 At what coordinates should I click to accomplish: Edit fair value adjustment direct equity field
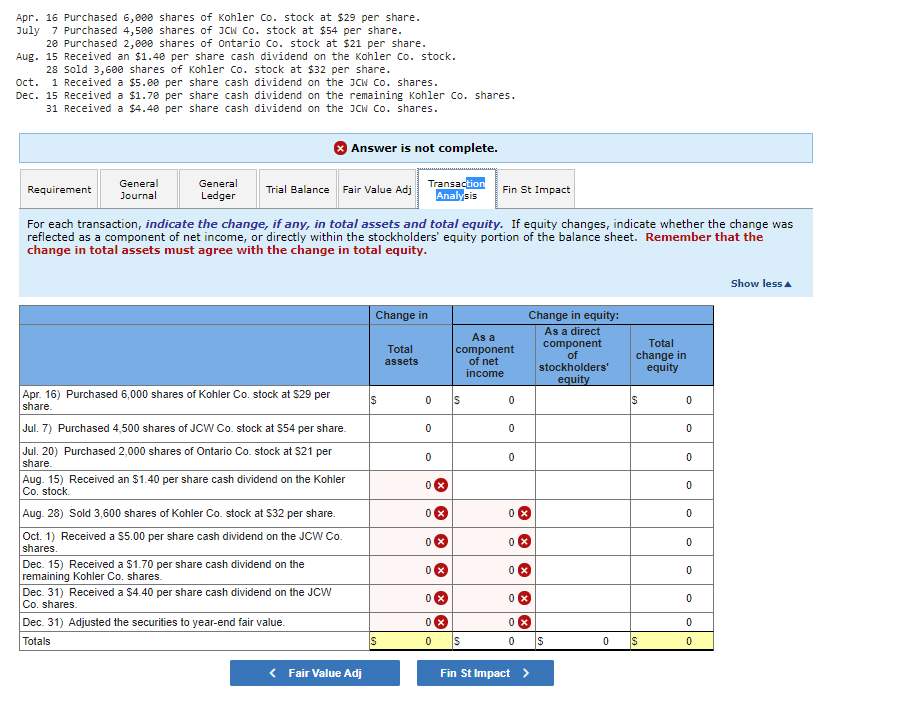(583, 622)
